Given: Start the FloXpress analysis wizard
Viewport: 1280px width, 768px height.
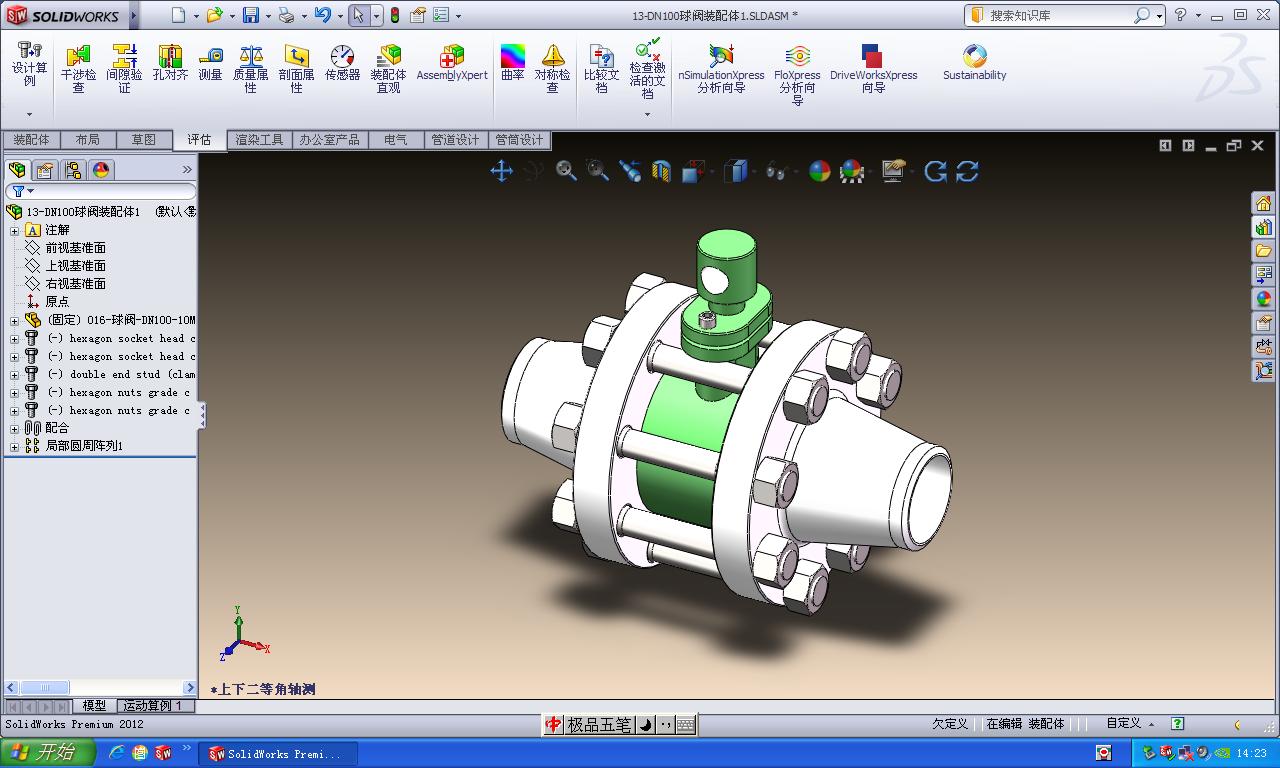Looking at the screenshot, I should point(797,74).
